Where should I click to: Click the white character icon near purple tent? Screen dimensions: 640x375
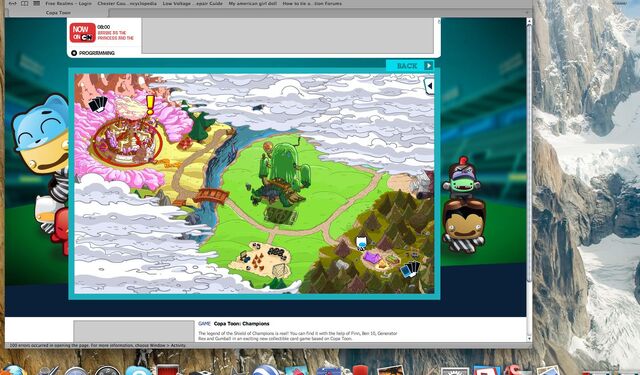tap(361, 243)
